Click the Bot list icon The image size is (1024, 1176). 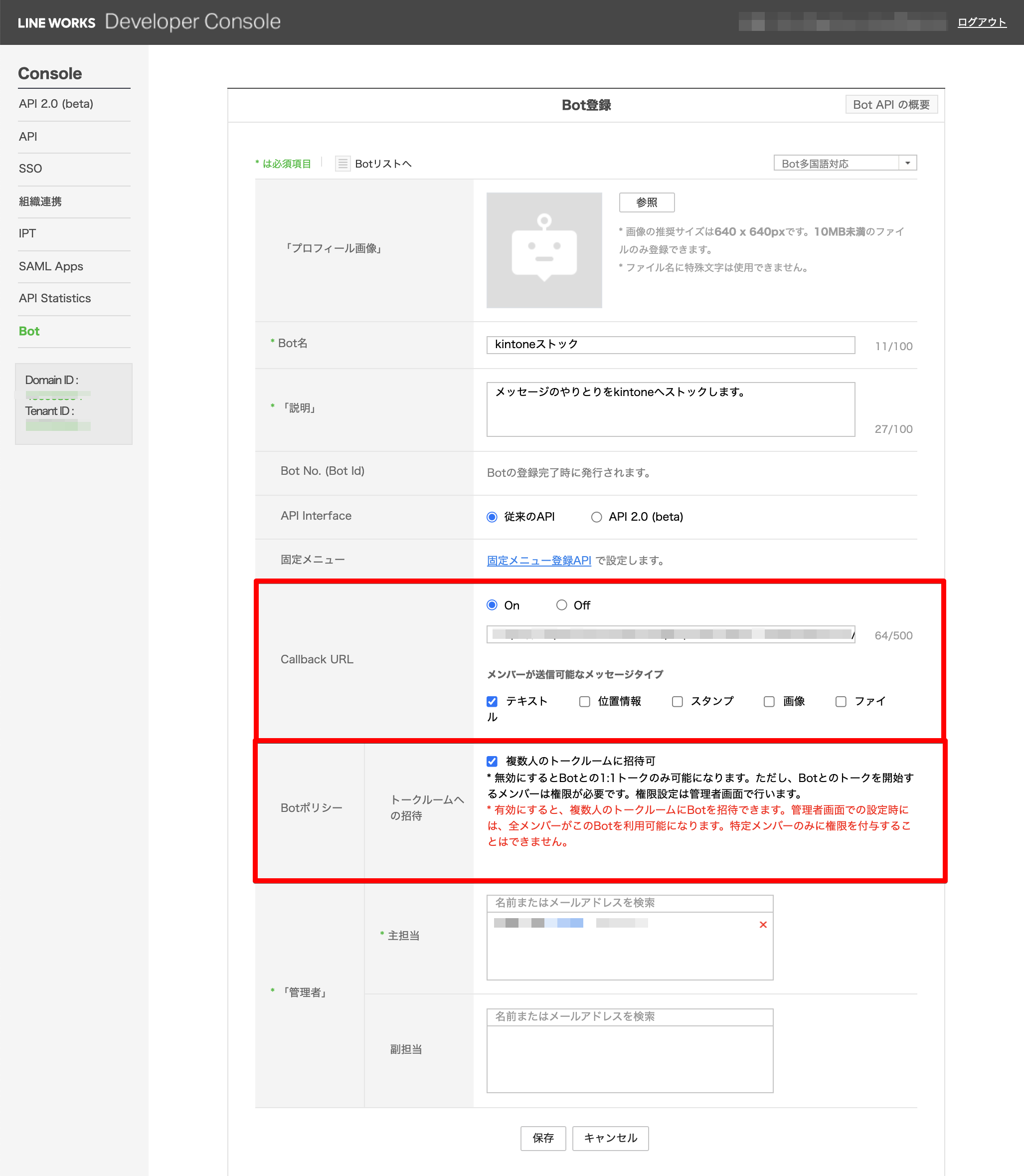click(342, 164)
